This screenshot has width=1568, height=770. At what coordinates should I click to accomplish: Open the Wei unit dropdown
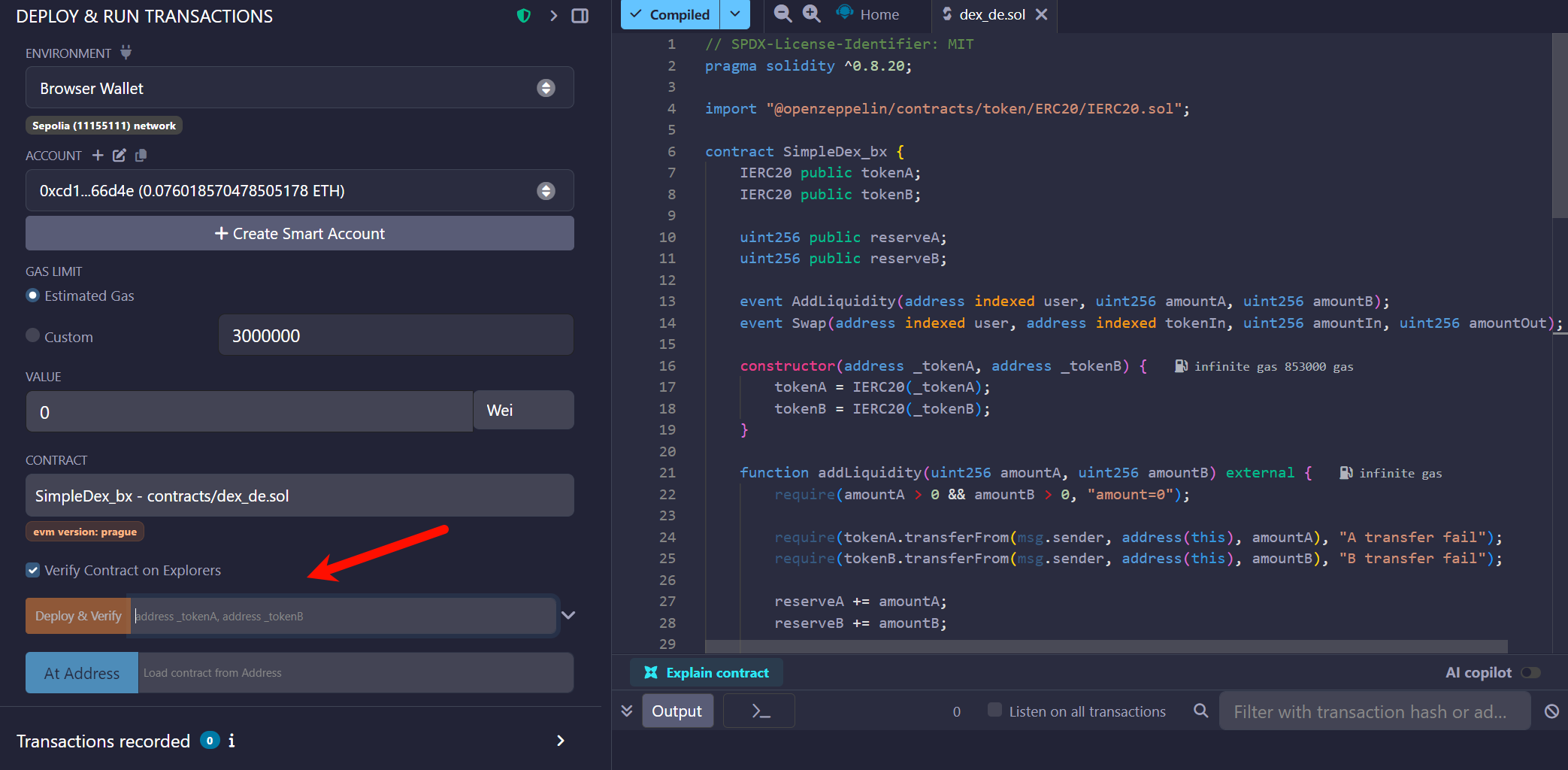pyautogui.click(x=523, y=411)
